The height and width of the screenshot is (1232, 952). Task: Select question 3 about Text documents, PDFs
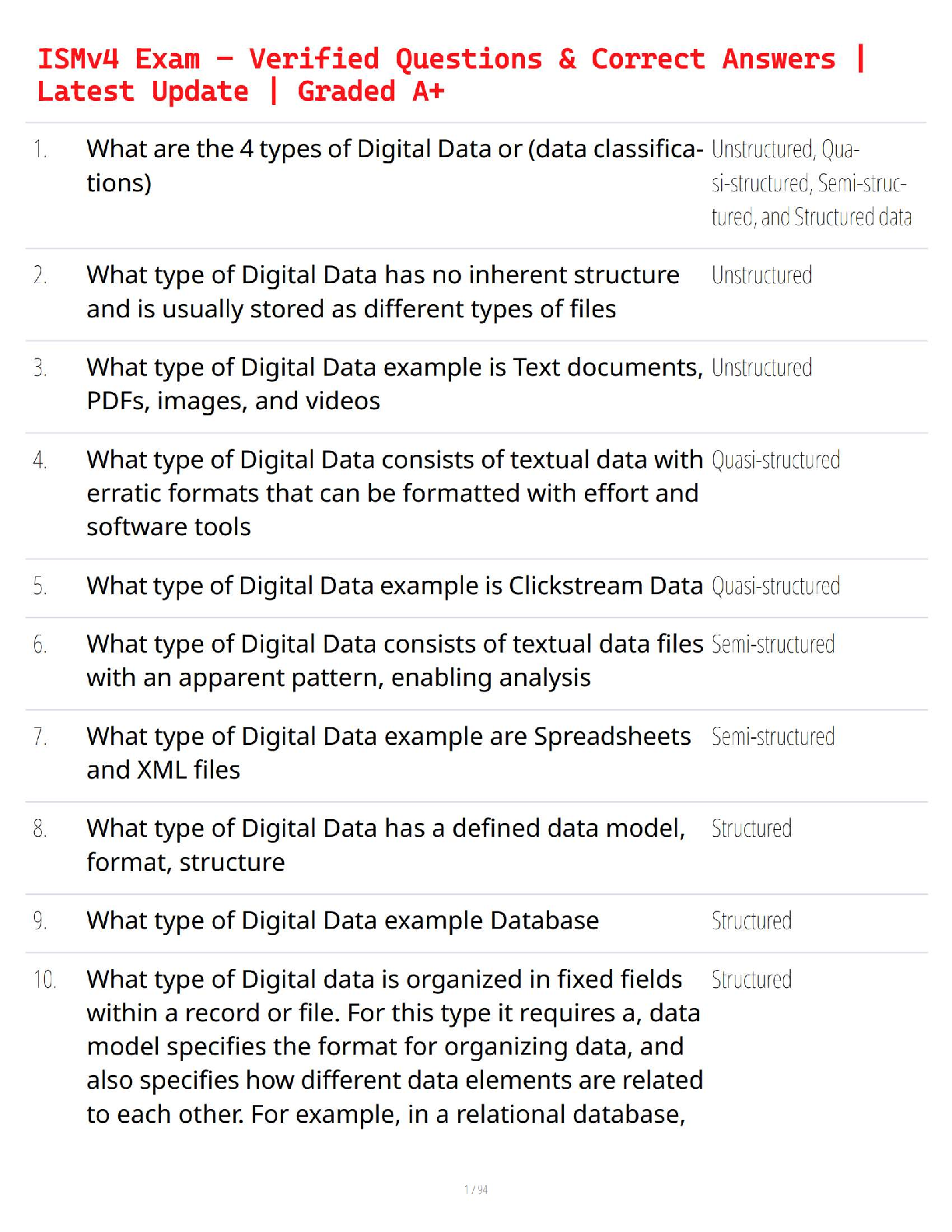[394, 384]
